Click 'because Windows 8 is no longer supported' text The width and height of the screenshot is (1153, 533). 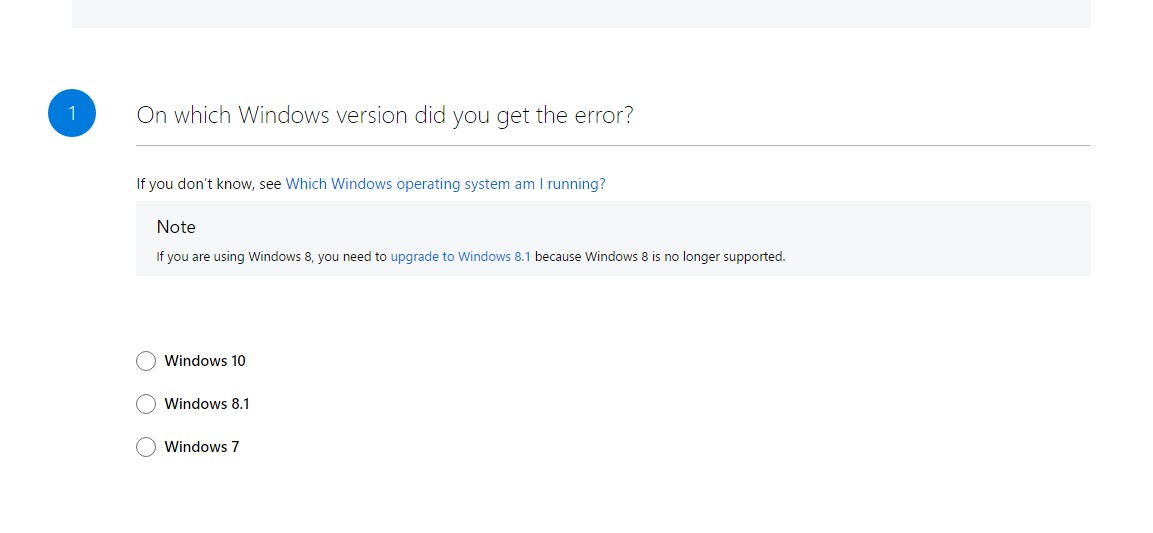coord(660,257)
